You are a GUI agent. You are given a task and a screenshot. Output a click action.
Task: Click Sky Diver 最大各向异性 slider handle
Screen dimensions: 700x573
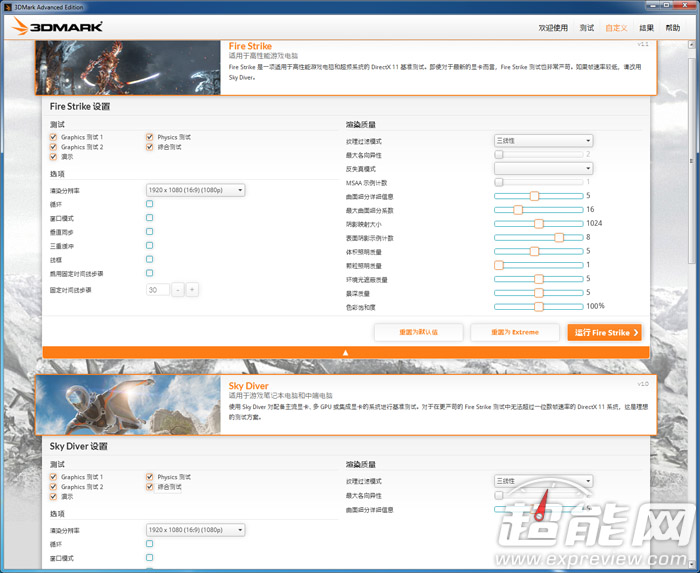pos(499,495)
